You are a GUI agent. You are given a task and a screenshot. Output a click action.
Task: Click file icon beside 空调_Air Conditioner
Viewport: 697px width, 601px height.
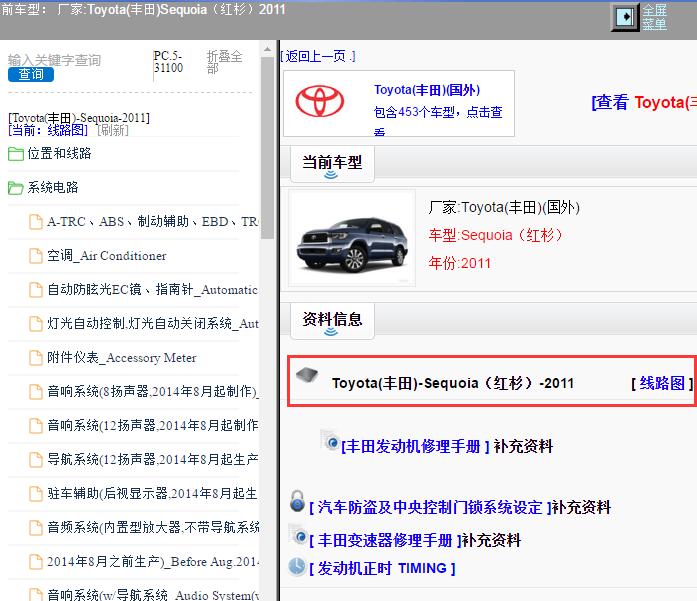36,256
